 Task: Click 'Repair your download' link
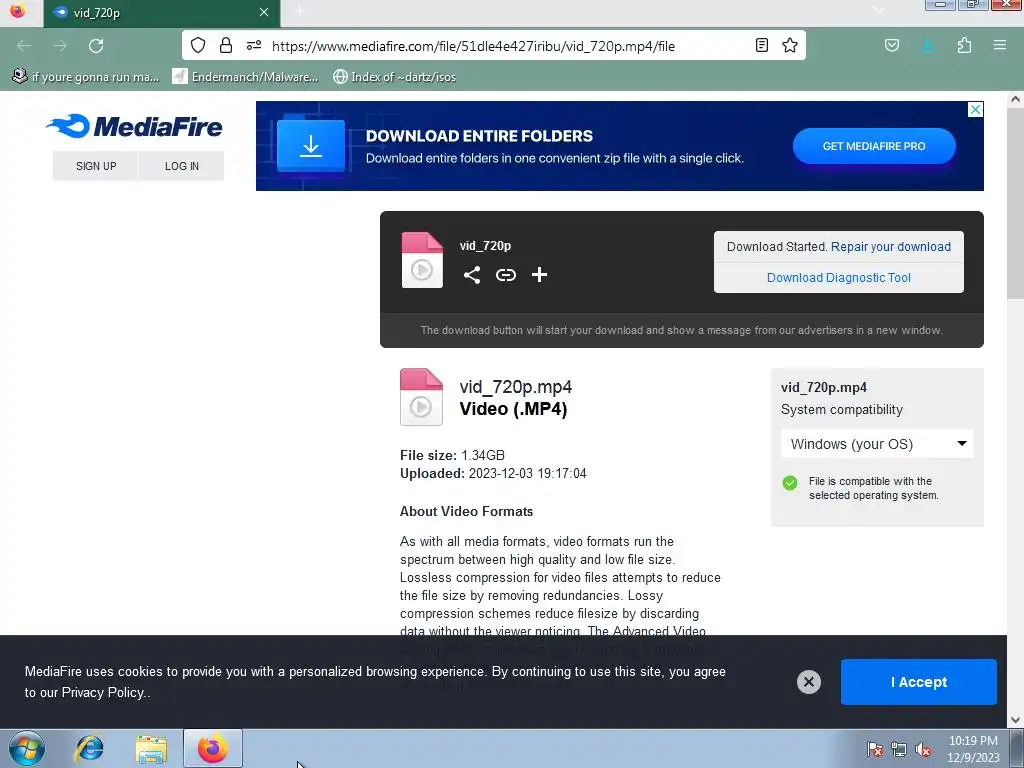click(x=891, y=247)
